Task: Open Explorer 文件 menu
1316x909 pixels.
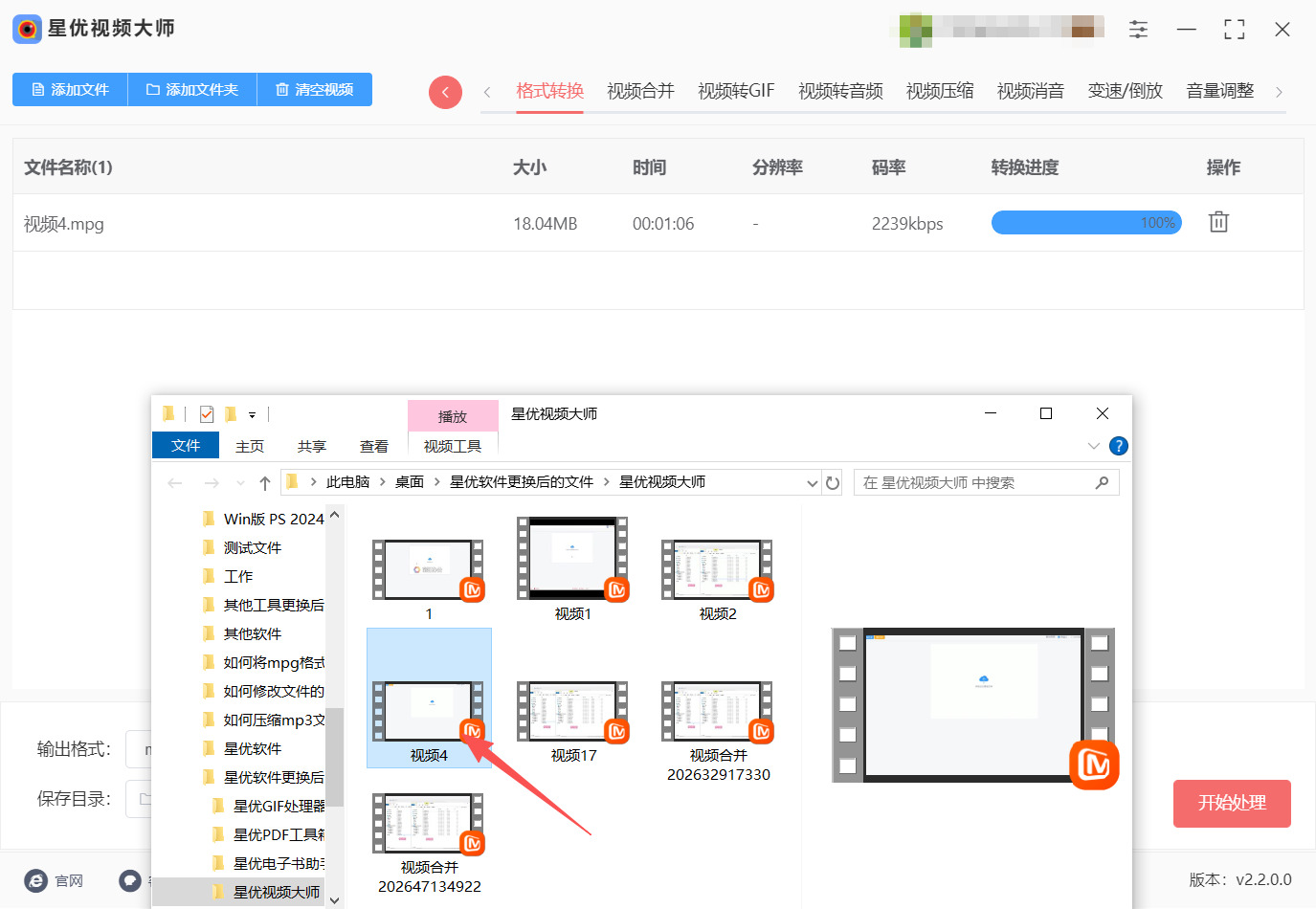Action: 186,446
